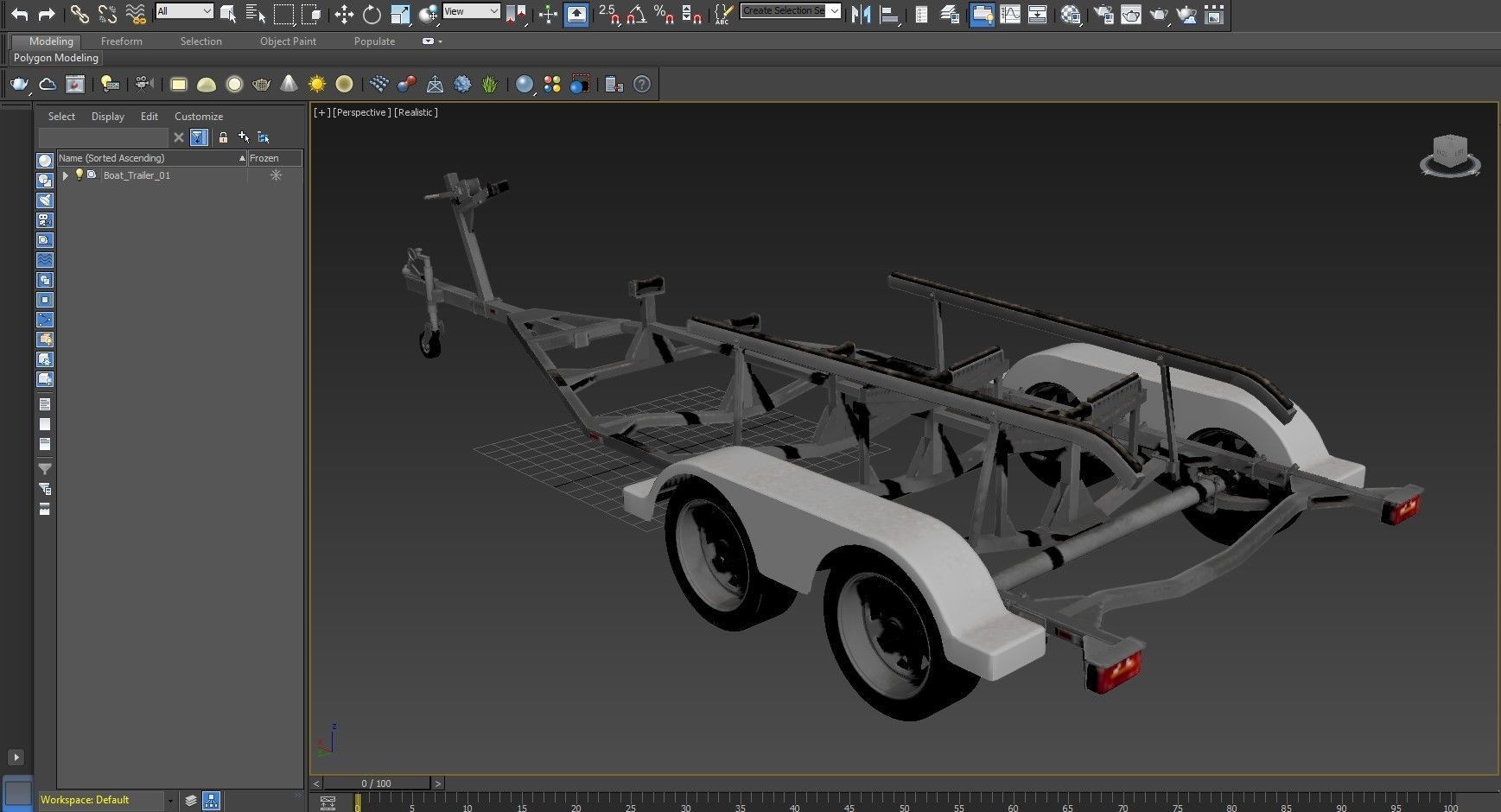Toggle Angle Snap
This screenshot has height=812, width=1501.
(637, 14)
